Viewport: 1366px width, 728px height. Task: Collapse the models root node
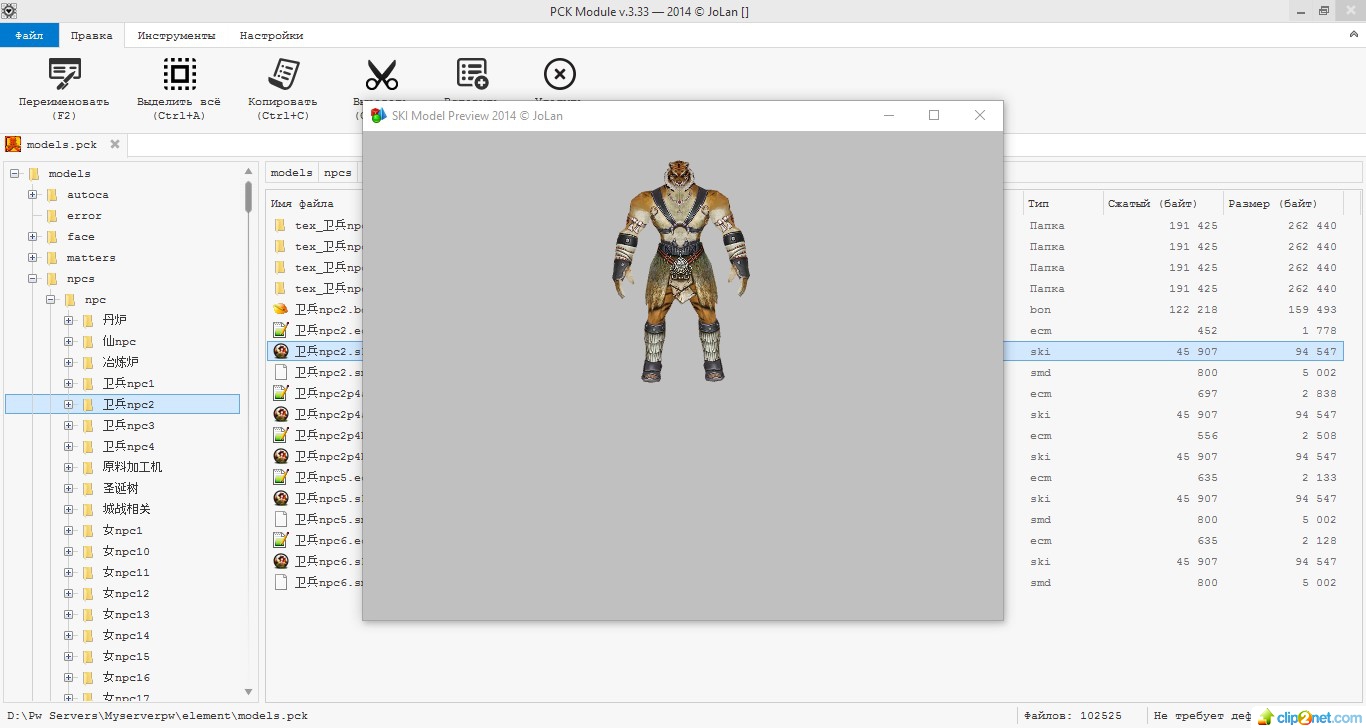coord(15,174)
